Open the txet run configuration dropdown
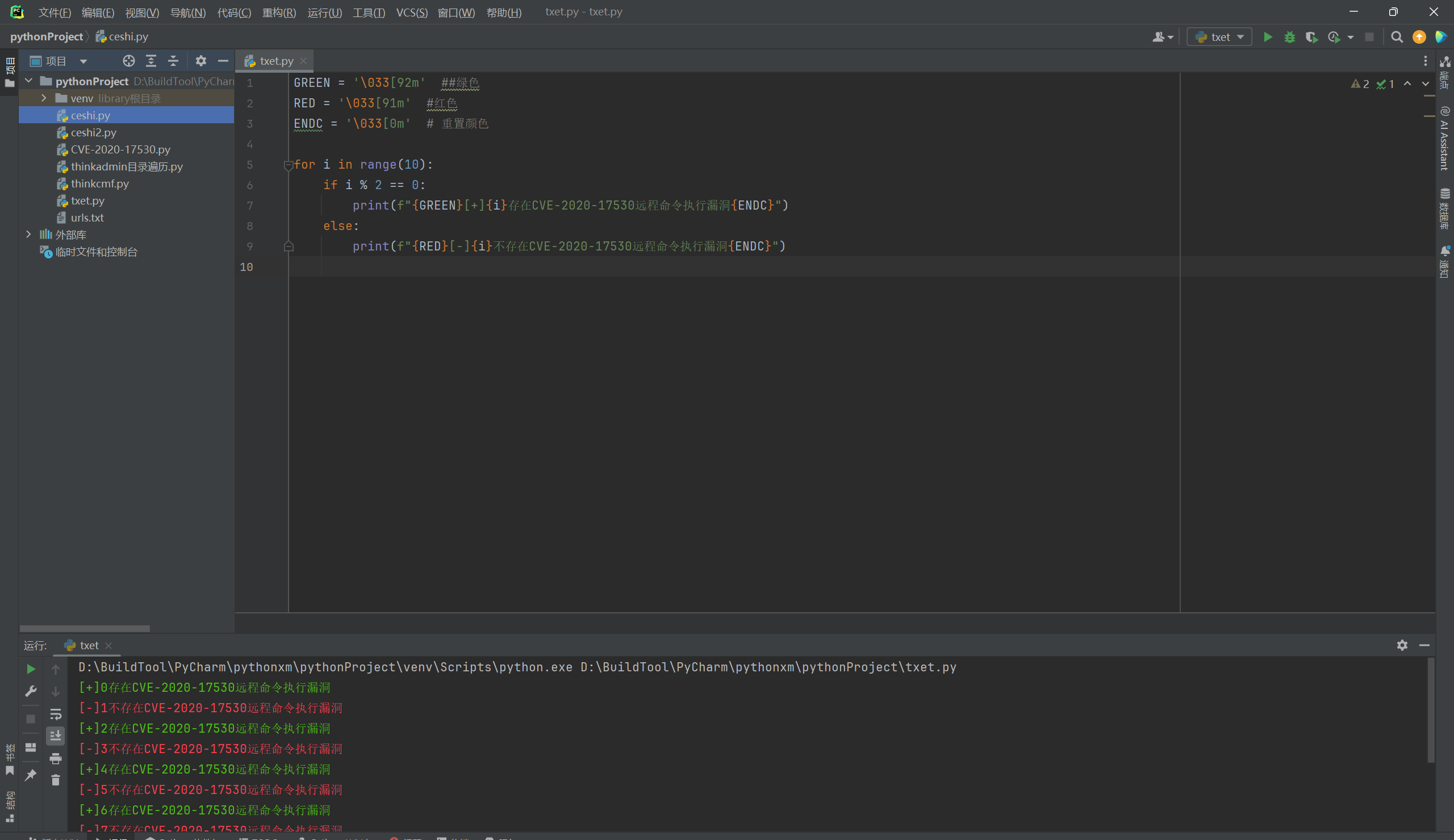This screenshot has height=840, width=1454. [1219, 37]
